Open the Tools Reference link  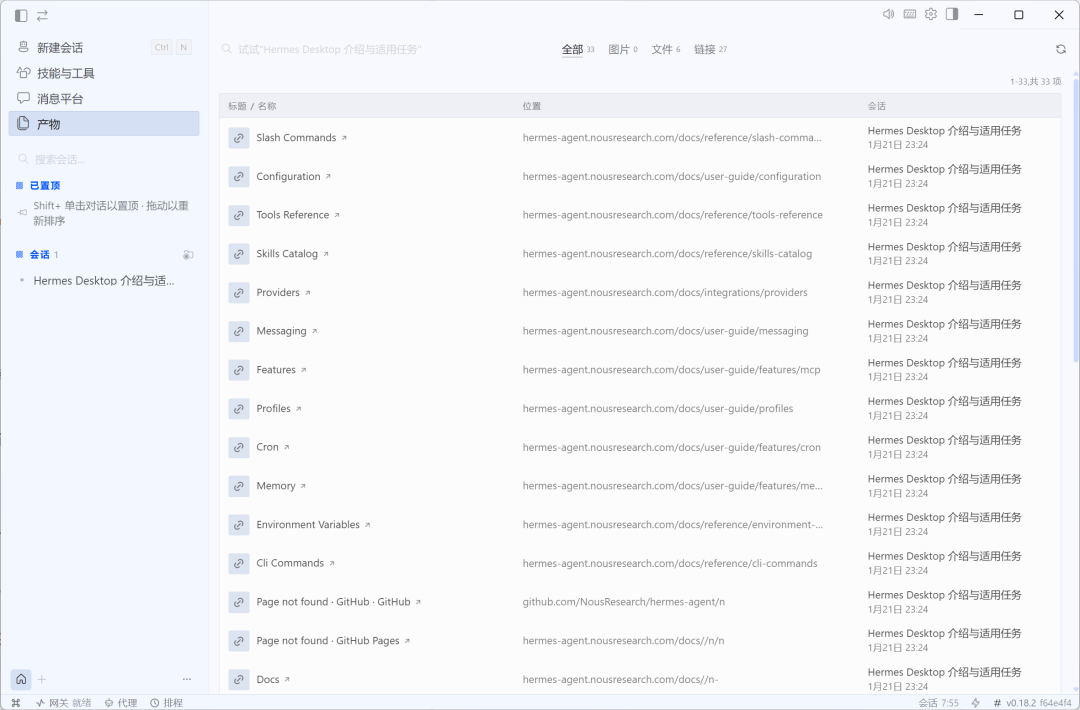click(293, 215)
